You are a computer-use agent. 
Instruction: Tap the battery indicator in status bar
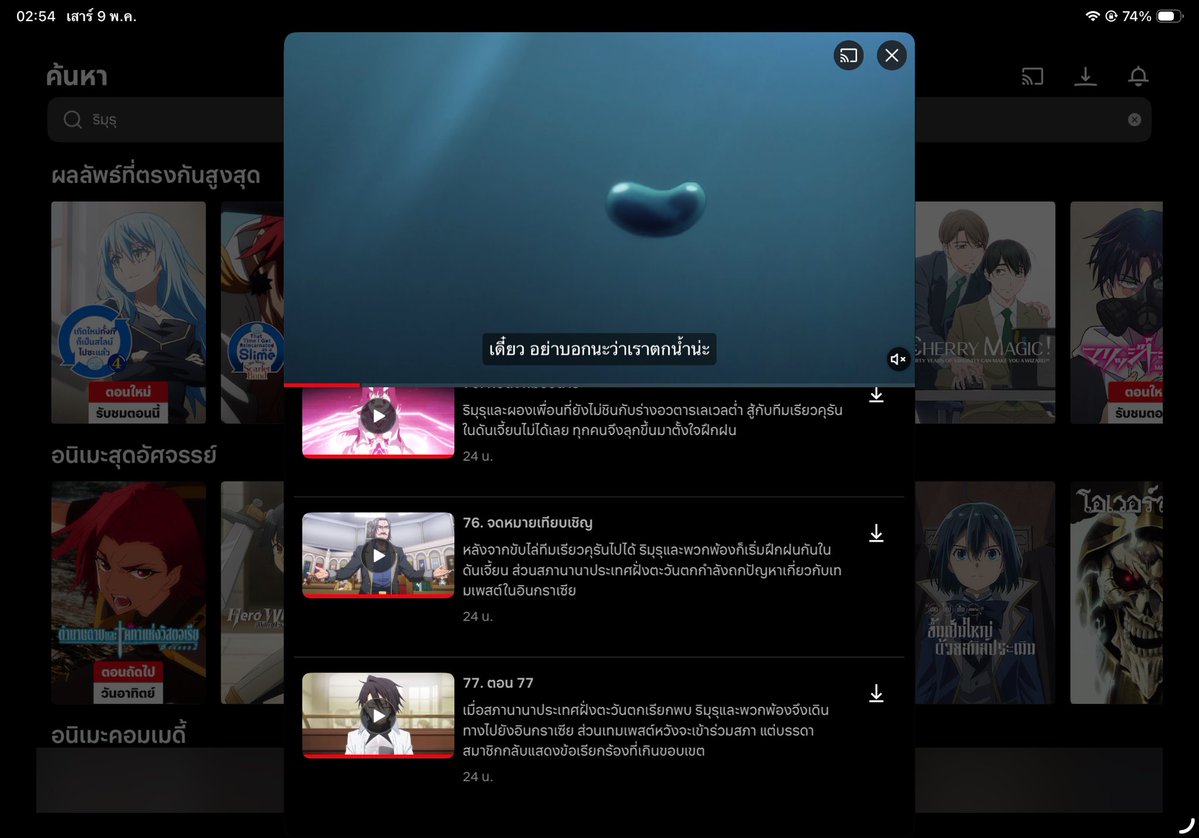point(1169,16)
